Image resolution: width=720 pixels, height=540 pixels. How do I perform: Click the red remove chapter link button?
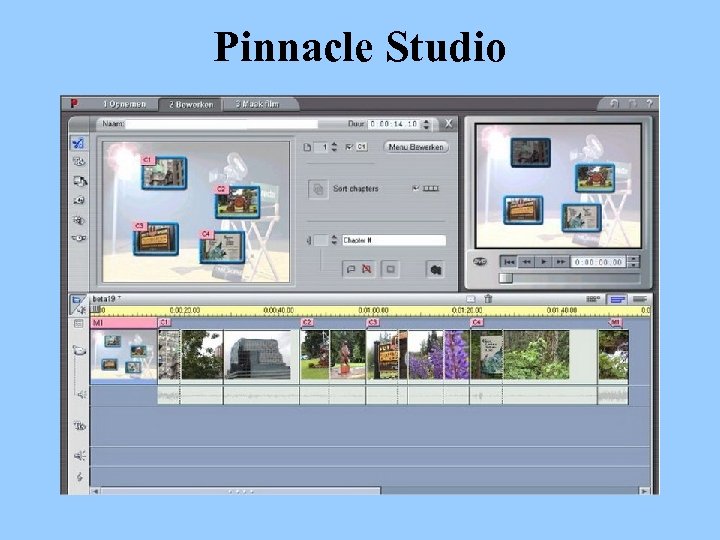tap(367, 269)
